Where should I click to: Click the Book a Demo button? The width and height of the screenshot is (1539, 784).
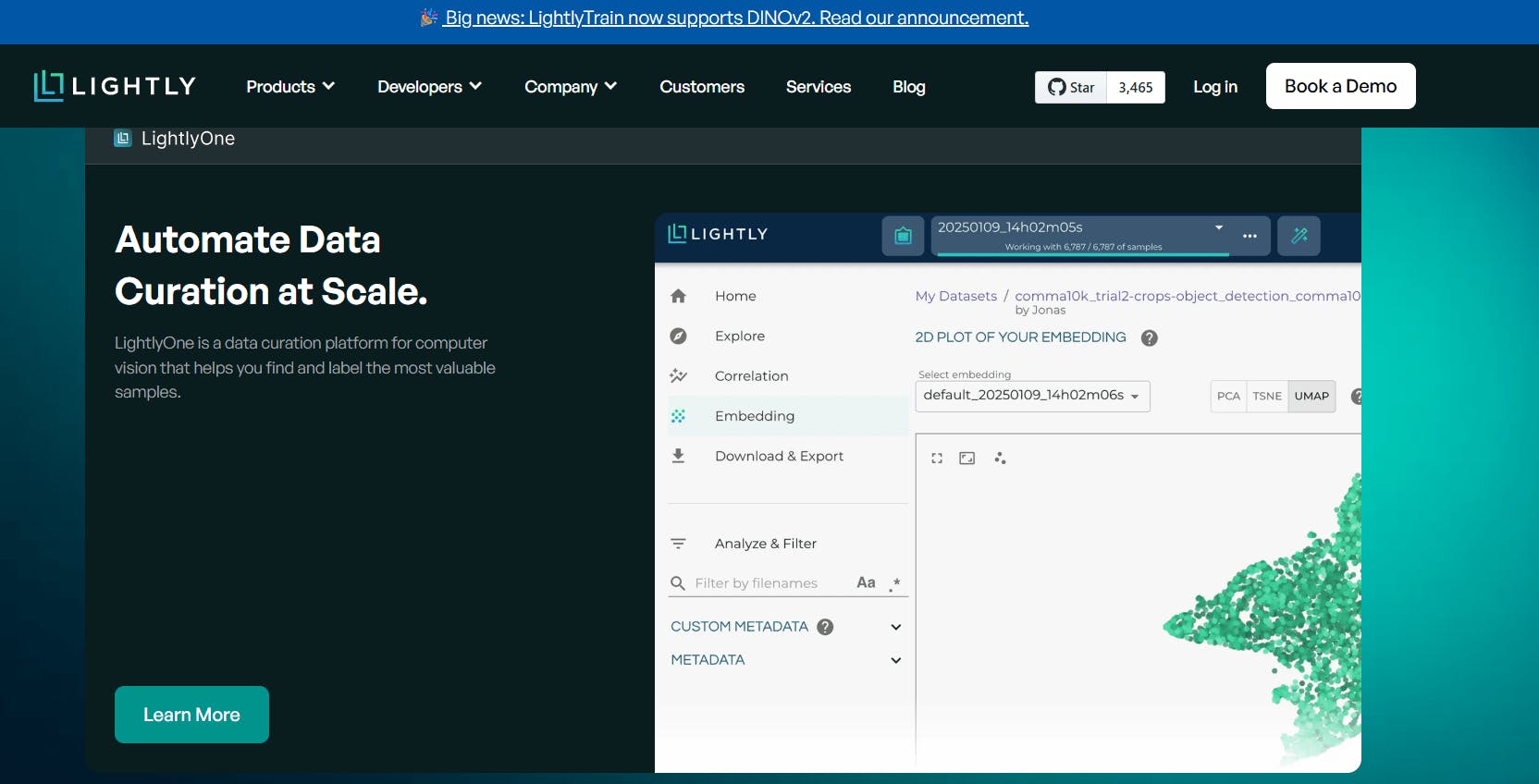(x=1340, y=86)
